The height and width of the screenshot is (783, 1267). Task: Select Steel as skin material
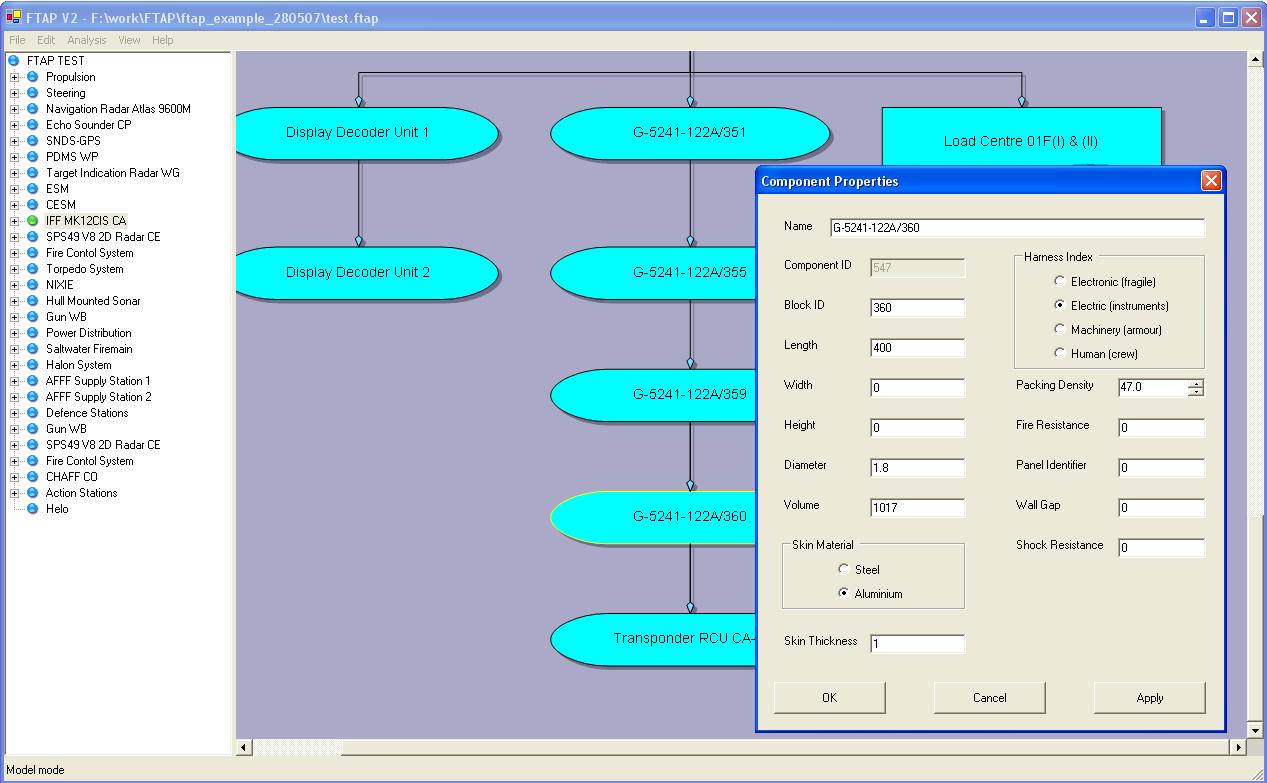tap(844, 570)
